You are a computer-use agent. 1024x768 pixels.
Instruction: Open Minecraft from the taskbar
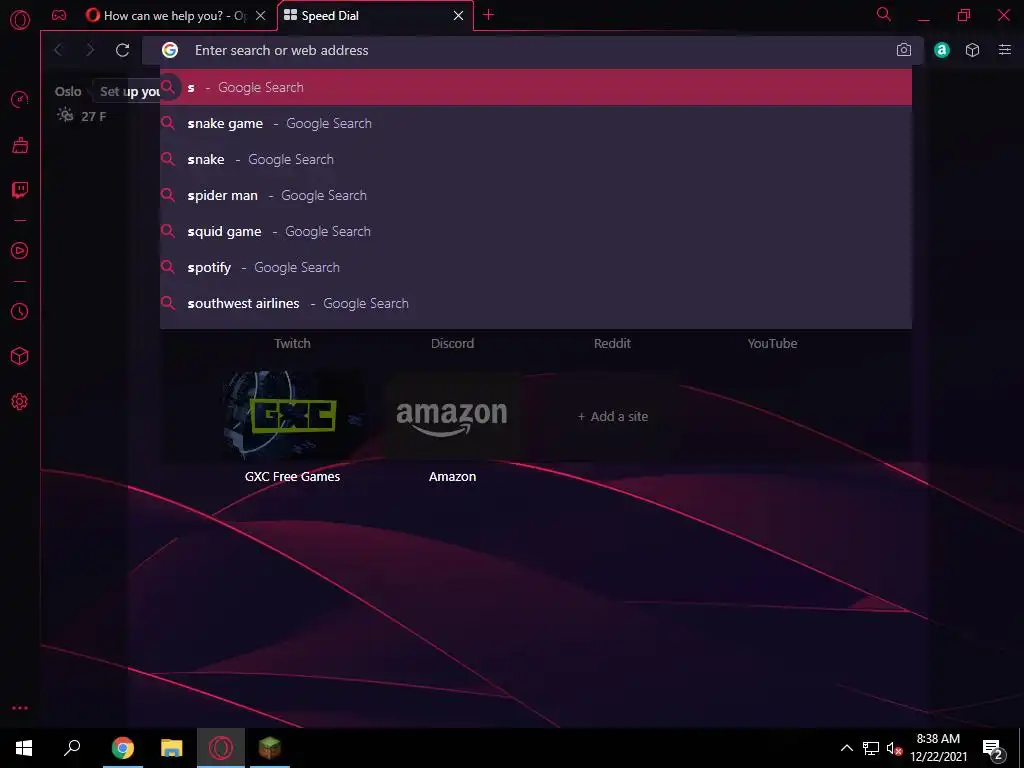pos(269,748)
